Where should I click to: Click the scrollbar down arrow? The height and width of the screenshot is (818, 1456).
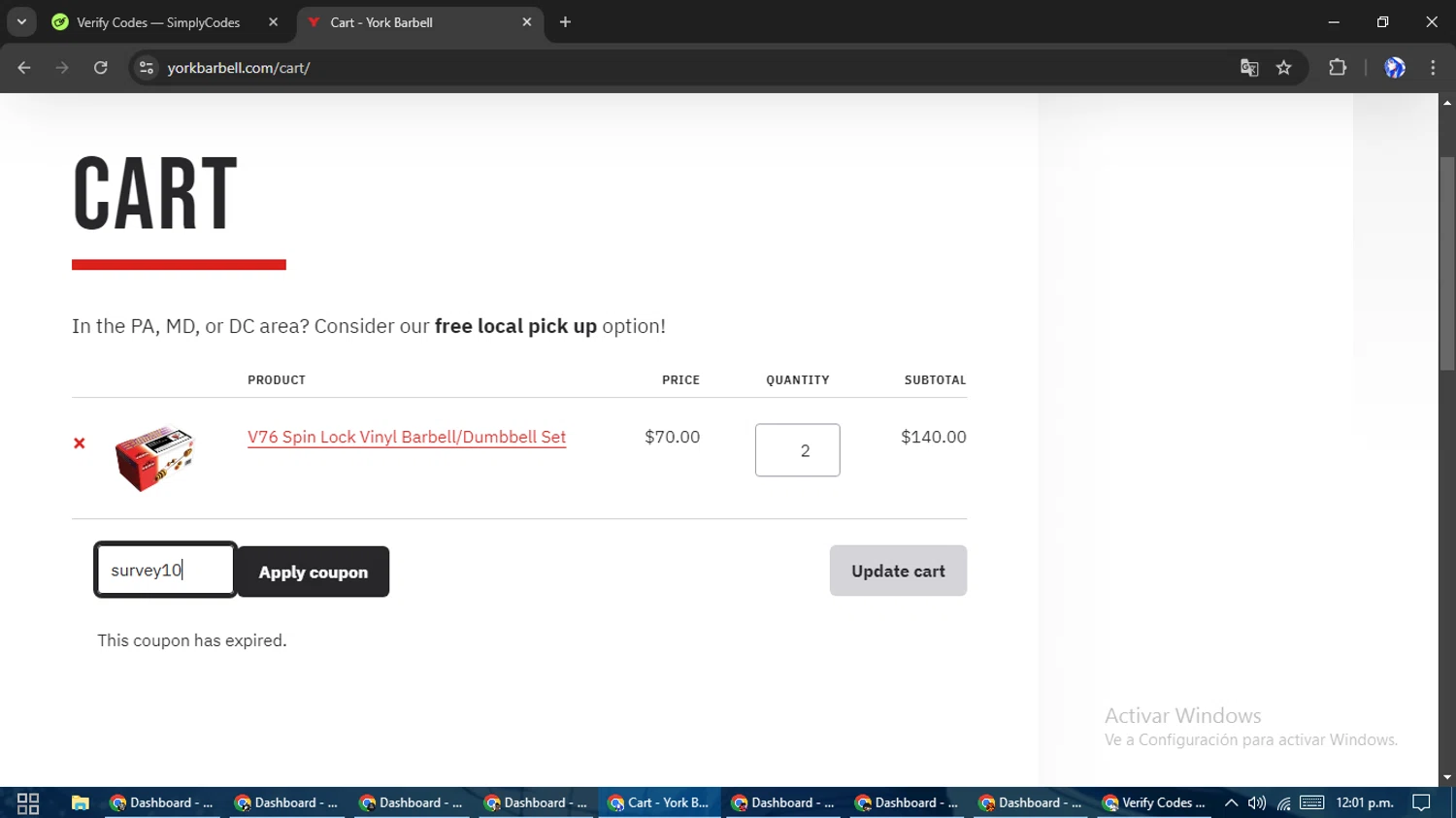tap(1447, 777)
